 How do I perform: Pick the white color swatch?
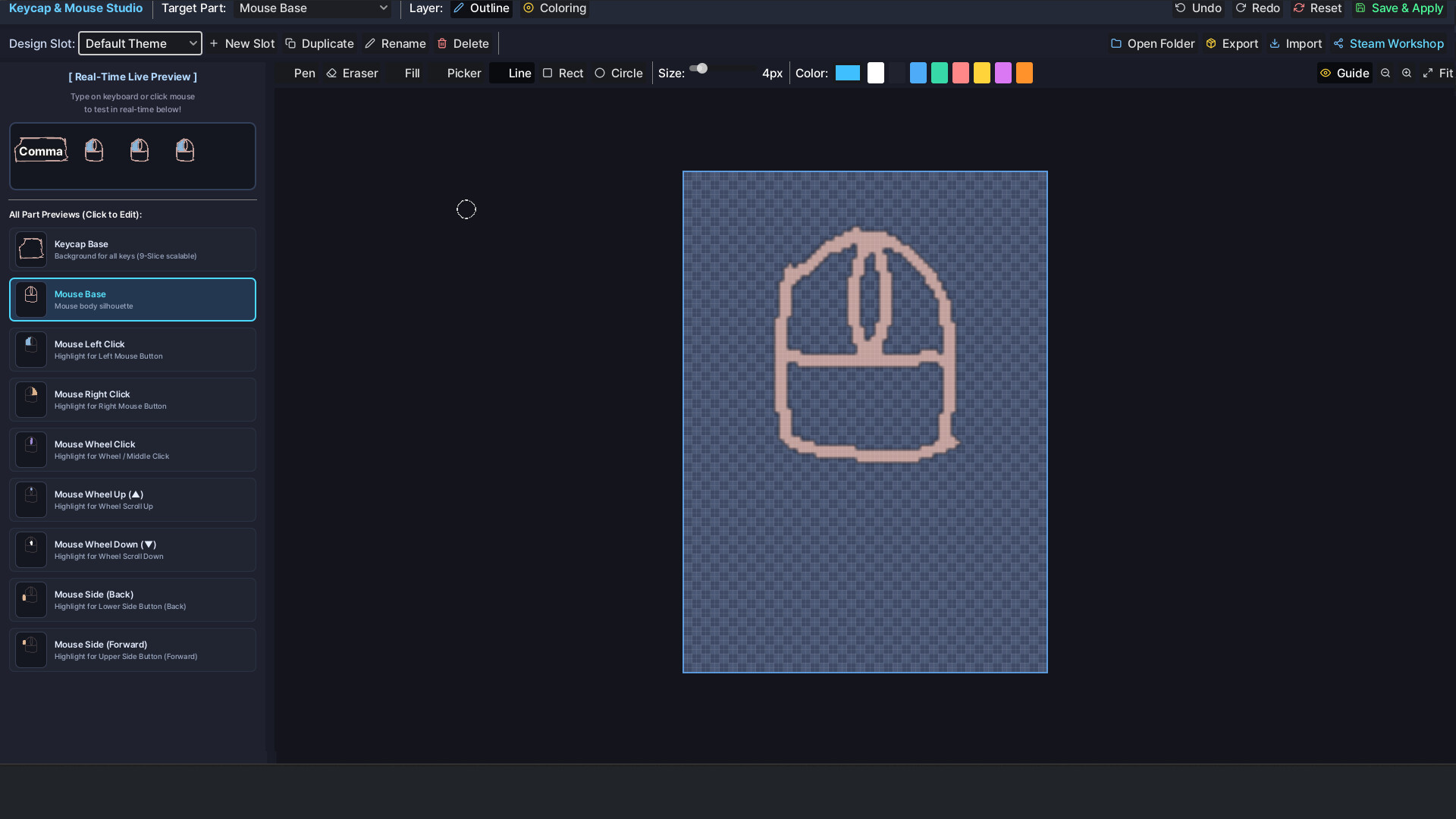pos(876,74)
